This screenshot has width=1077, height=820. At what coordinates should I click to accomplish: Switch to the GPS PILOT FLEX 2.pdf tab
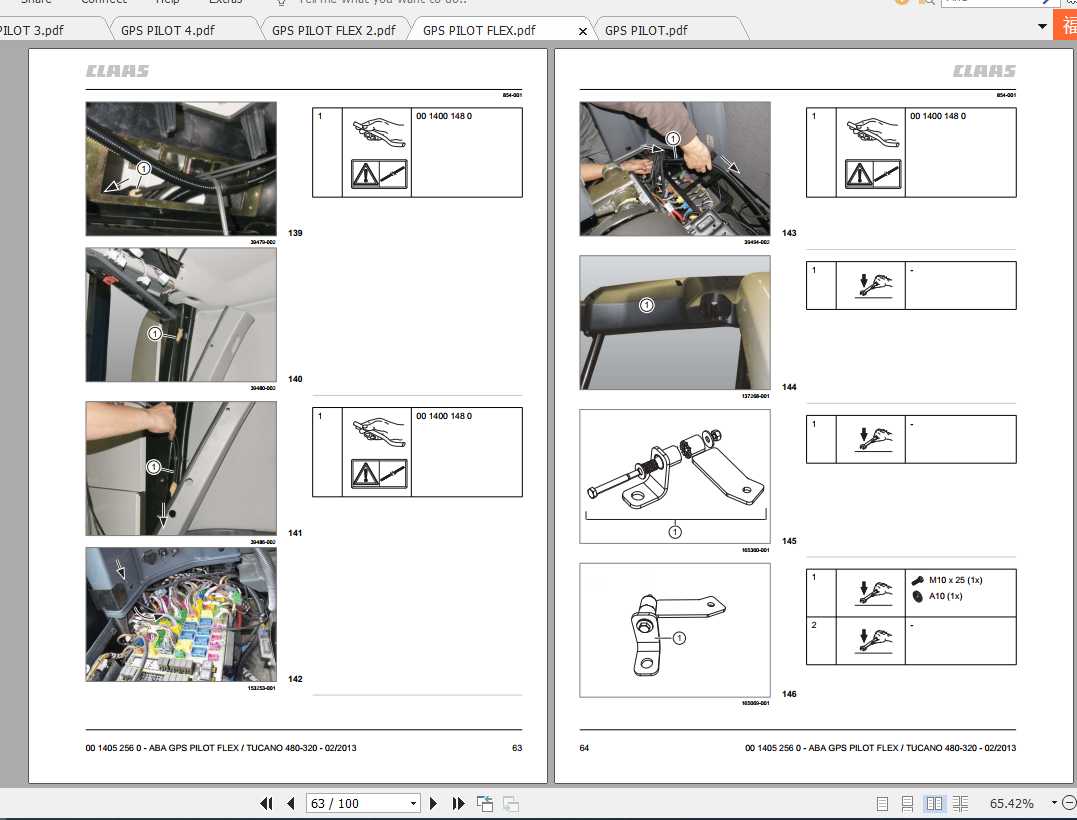click(334, 30)
